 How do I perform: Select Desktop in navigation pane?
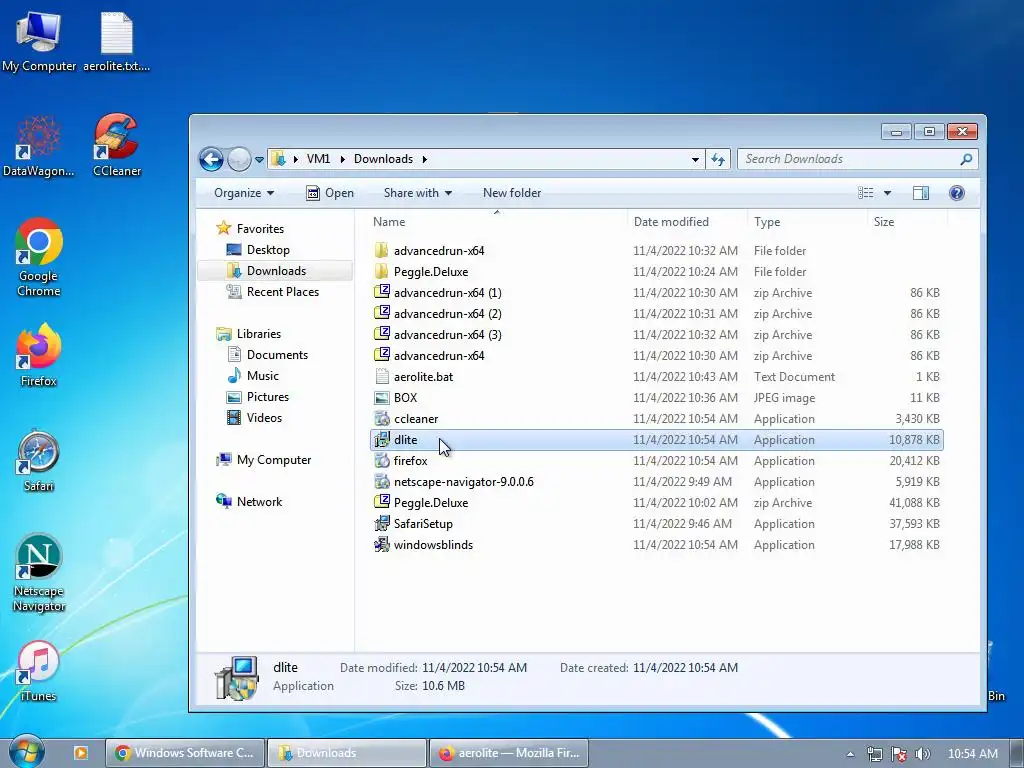click(x=268, y=250)
